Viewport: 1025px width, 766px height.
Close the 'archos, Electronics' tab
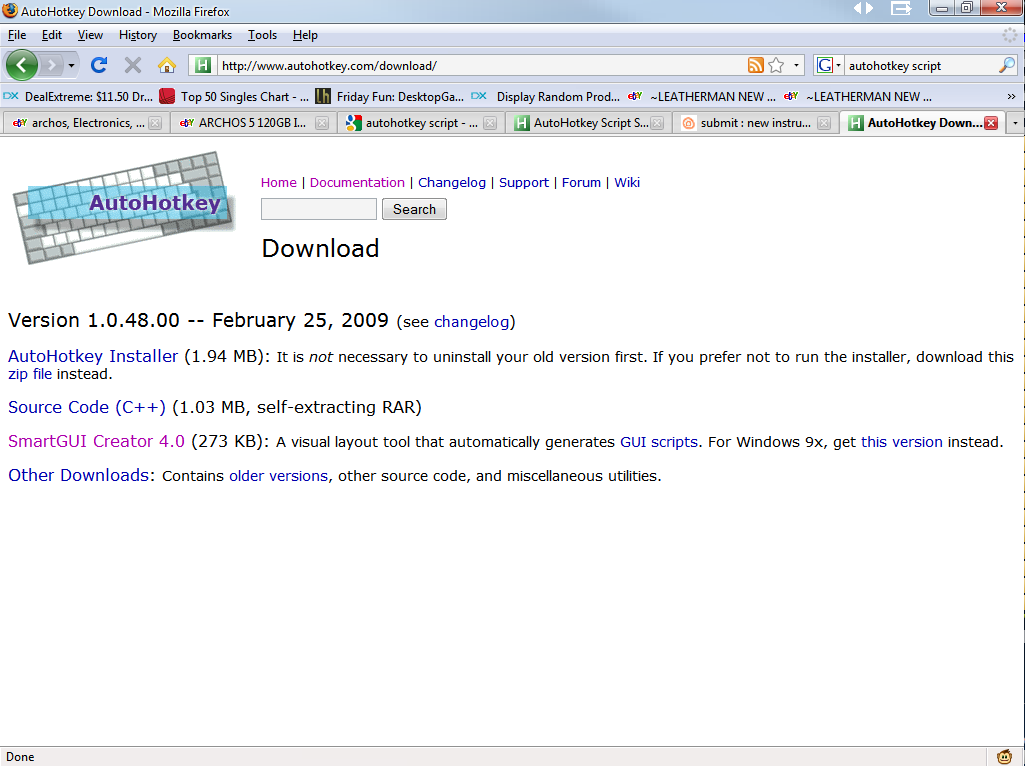pos(155,123)
